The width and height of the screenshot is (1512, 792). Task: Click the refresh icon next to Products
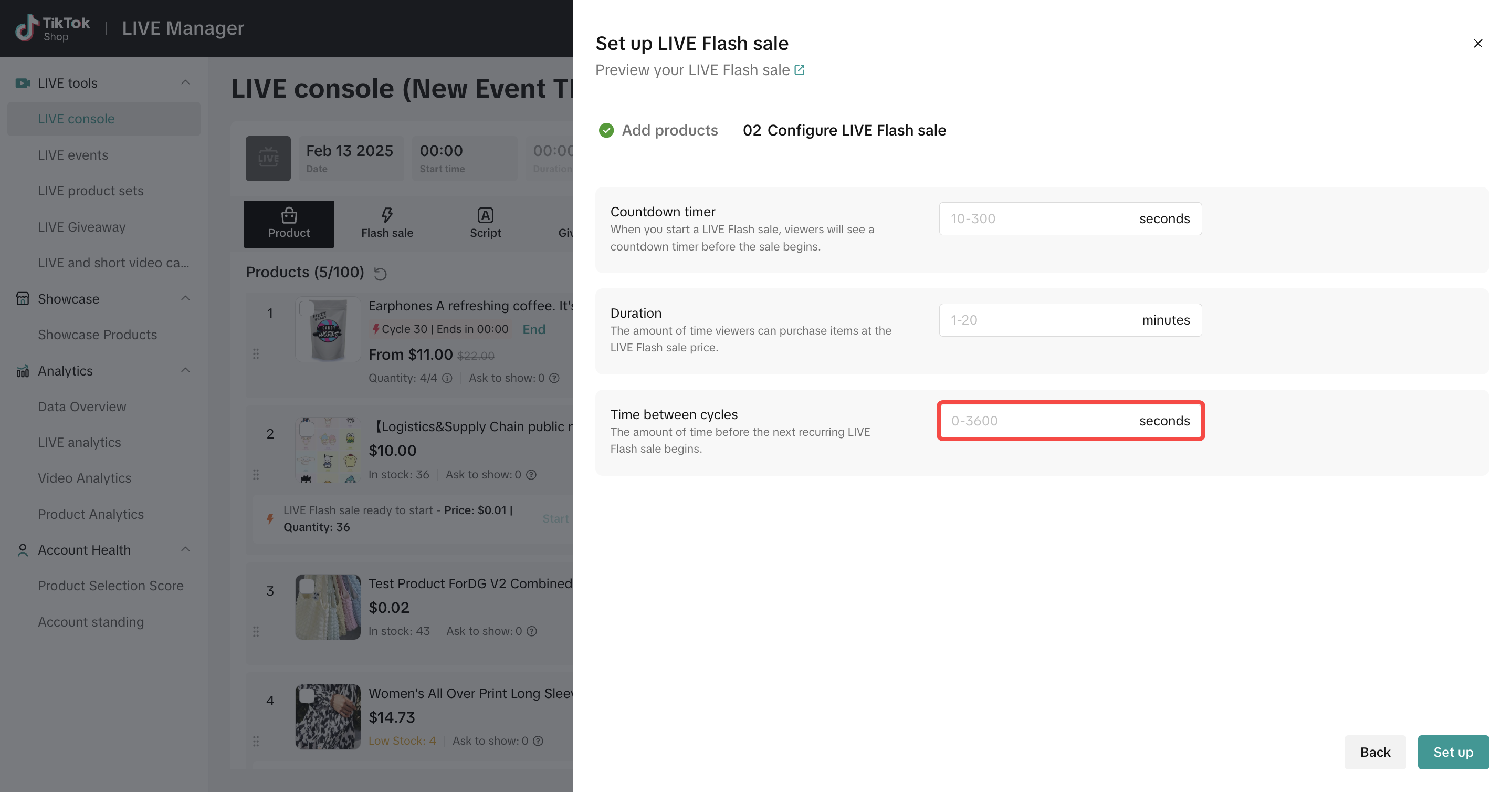point(380,274)
